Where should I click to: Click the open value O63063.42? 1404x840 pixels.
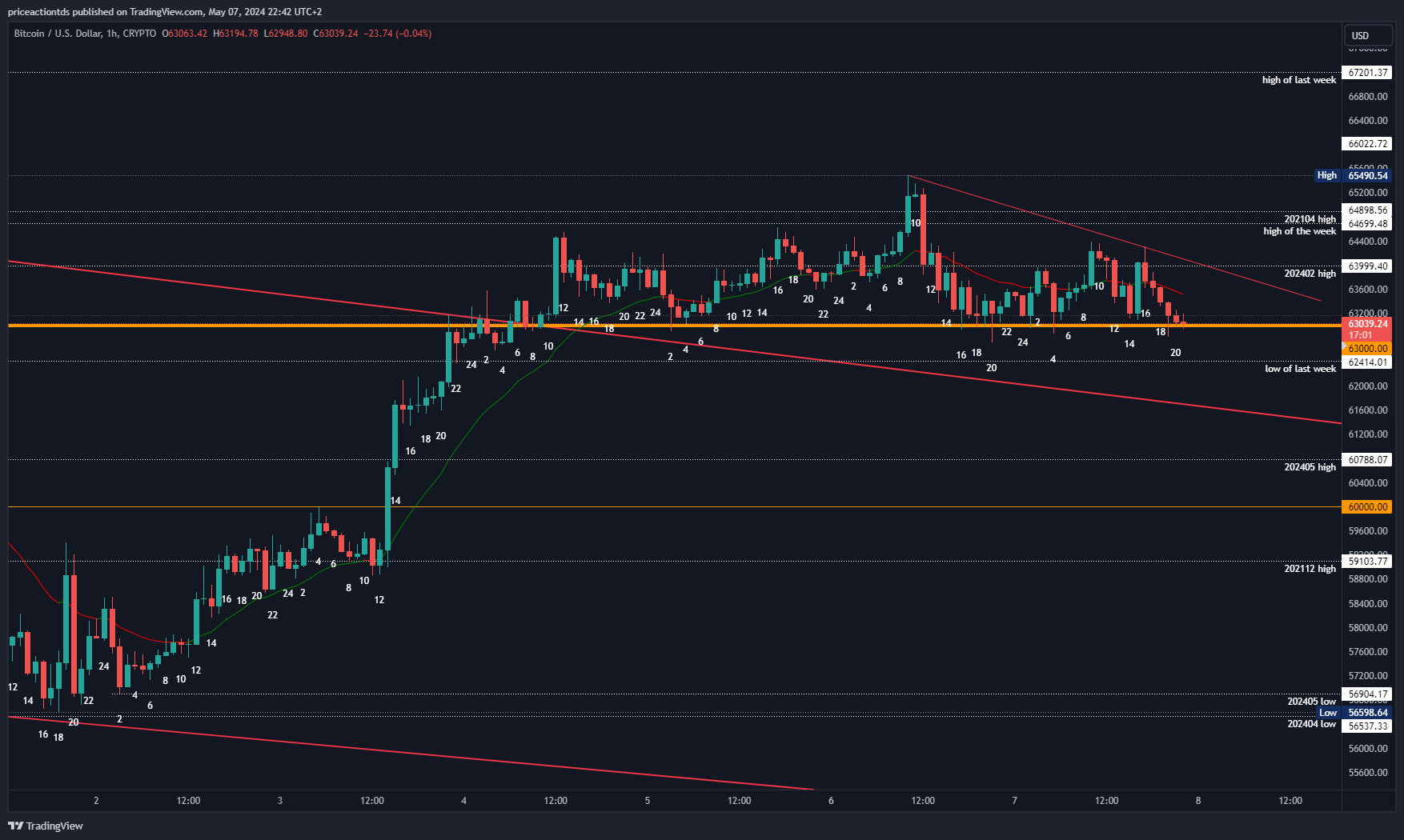[x=185, y=34]
